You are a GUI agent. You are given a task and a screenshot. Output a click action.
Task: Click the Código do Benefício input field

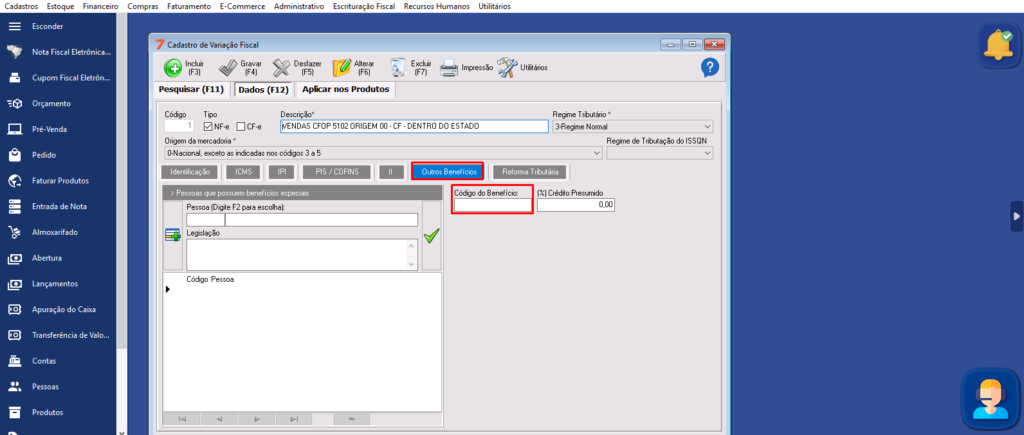[492, 205]
